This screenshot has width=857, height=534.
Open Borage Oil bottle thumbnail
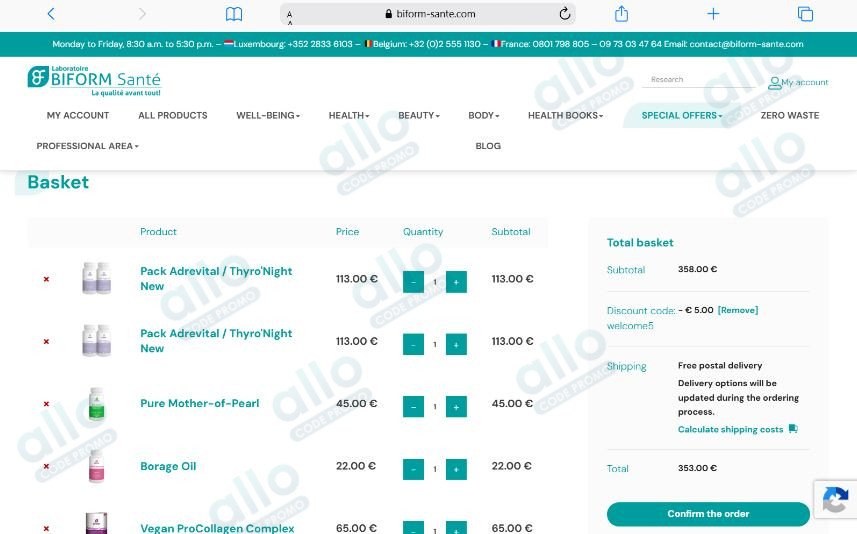click(x=96, y=466)
